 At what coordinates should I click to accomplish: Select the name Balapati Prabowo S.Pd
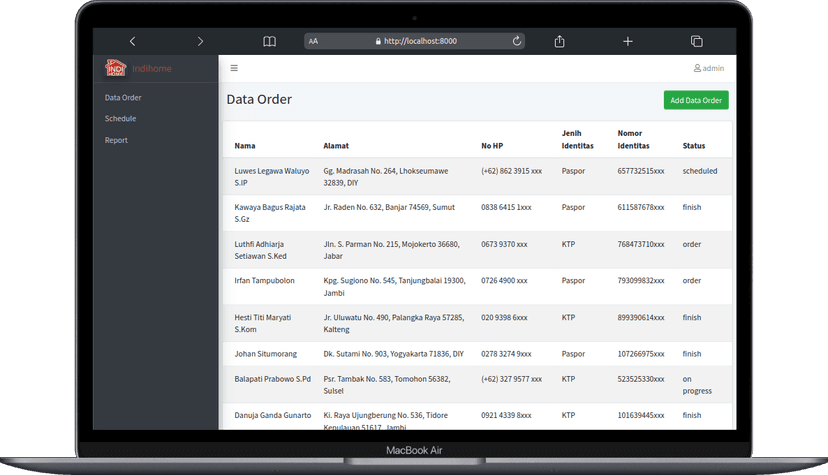click(x=272, y=379)
